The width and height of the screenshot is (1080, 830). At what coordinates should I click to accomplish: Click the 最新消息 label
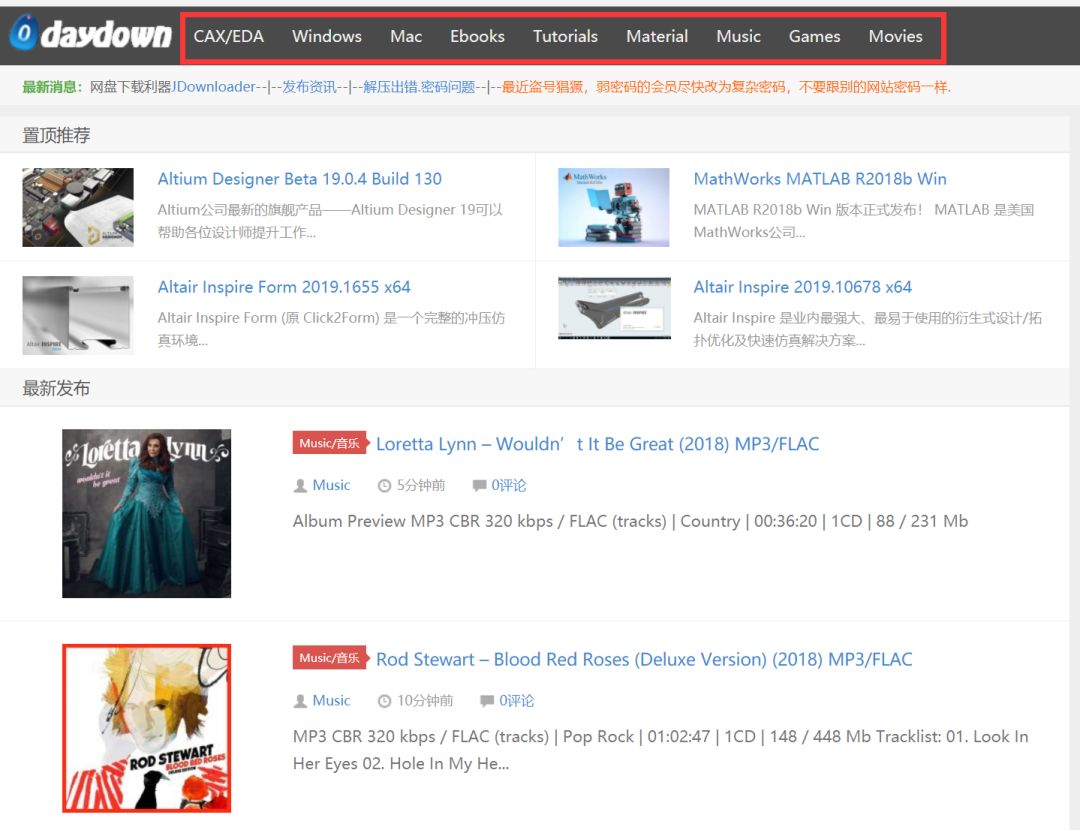(53, 87)
